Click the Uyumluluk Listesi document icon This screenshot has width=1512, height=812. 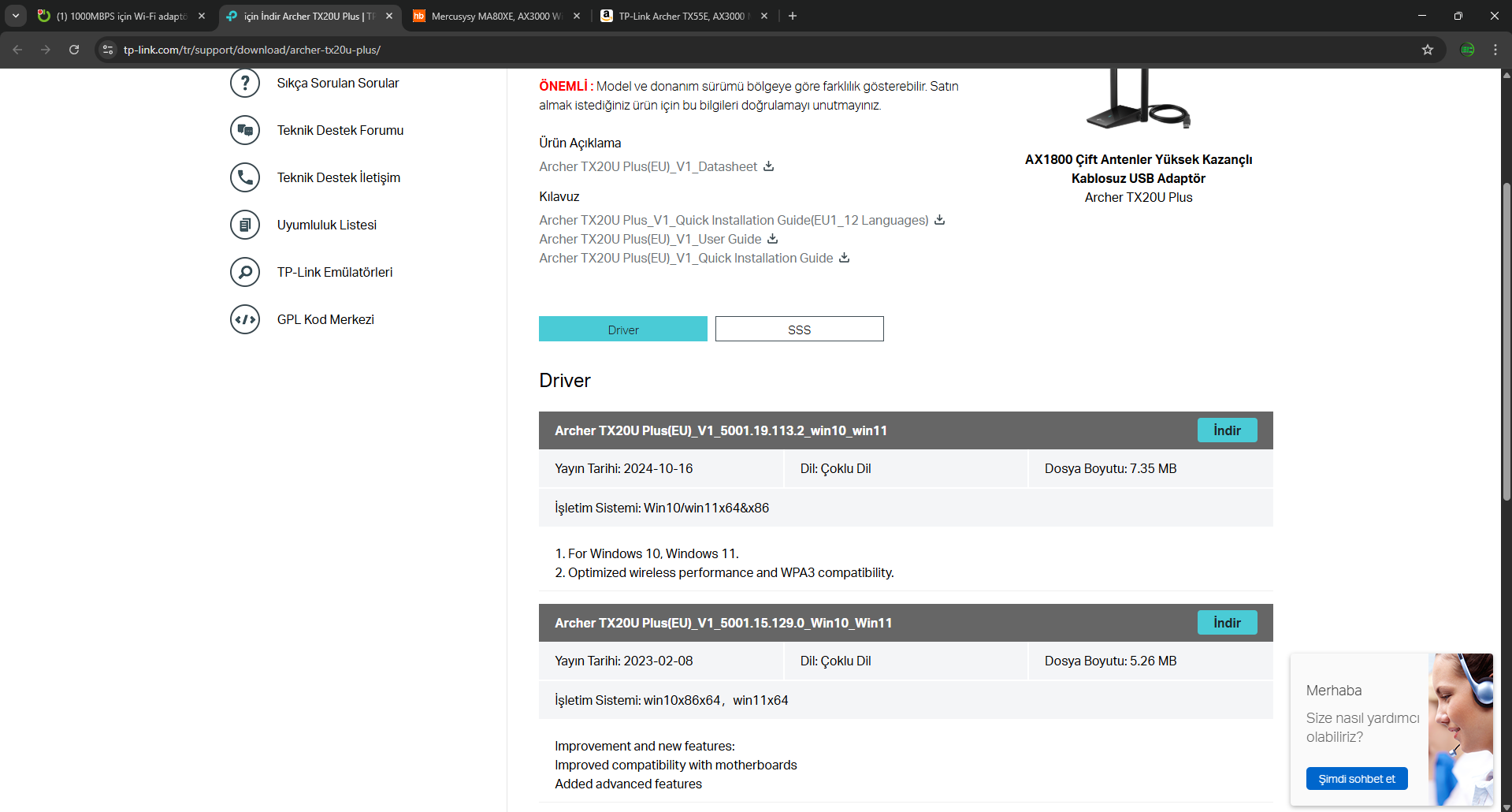[x=245, y=225]
